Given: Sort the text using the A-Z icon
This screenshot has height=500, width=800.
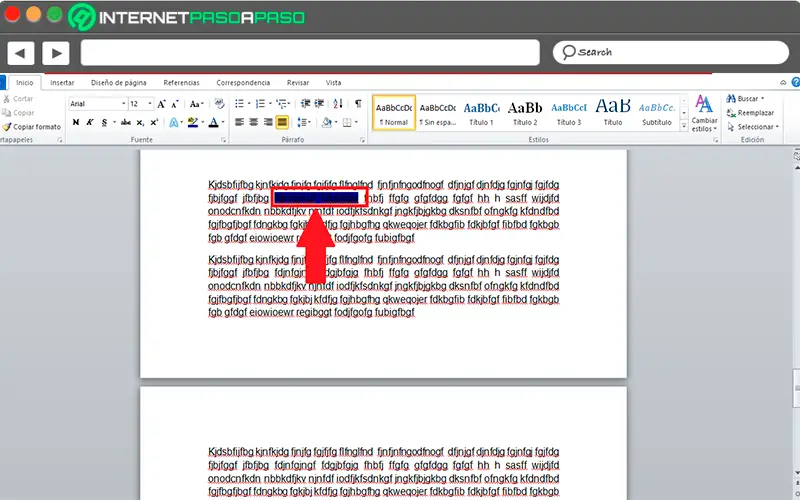Looking at the screenshot, I should (x=340, y=103).
